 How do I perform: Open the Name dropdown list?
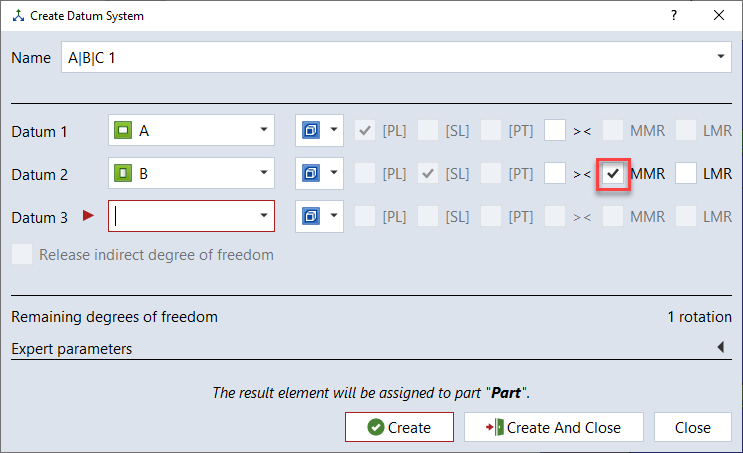point(721,57)
